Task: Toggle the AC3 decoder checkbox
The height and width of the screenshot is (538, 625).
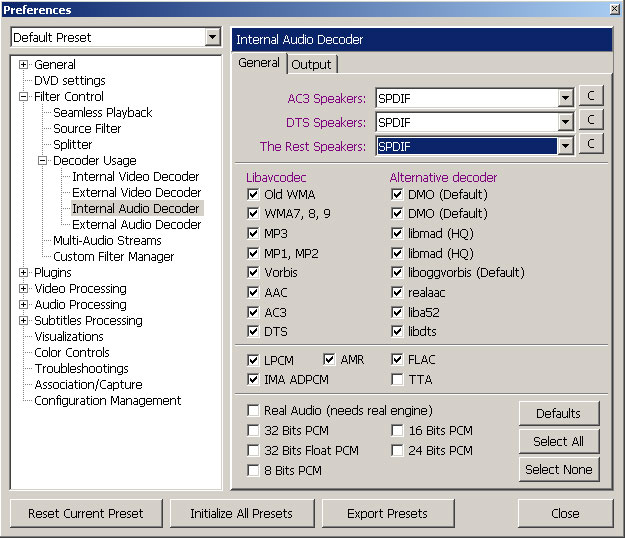Action: pyautogui.click(x=253, y=312)
